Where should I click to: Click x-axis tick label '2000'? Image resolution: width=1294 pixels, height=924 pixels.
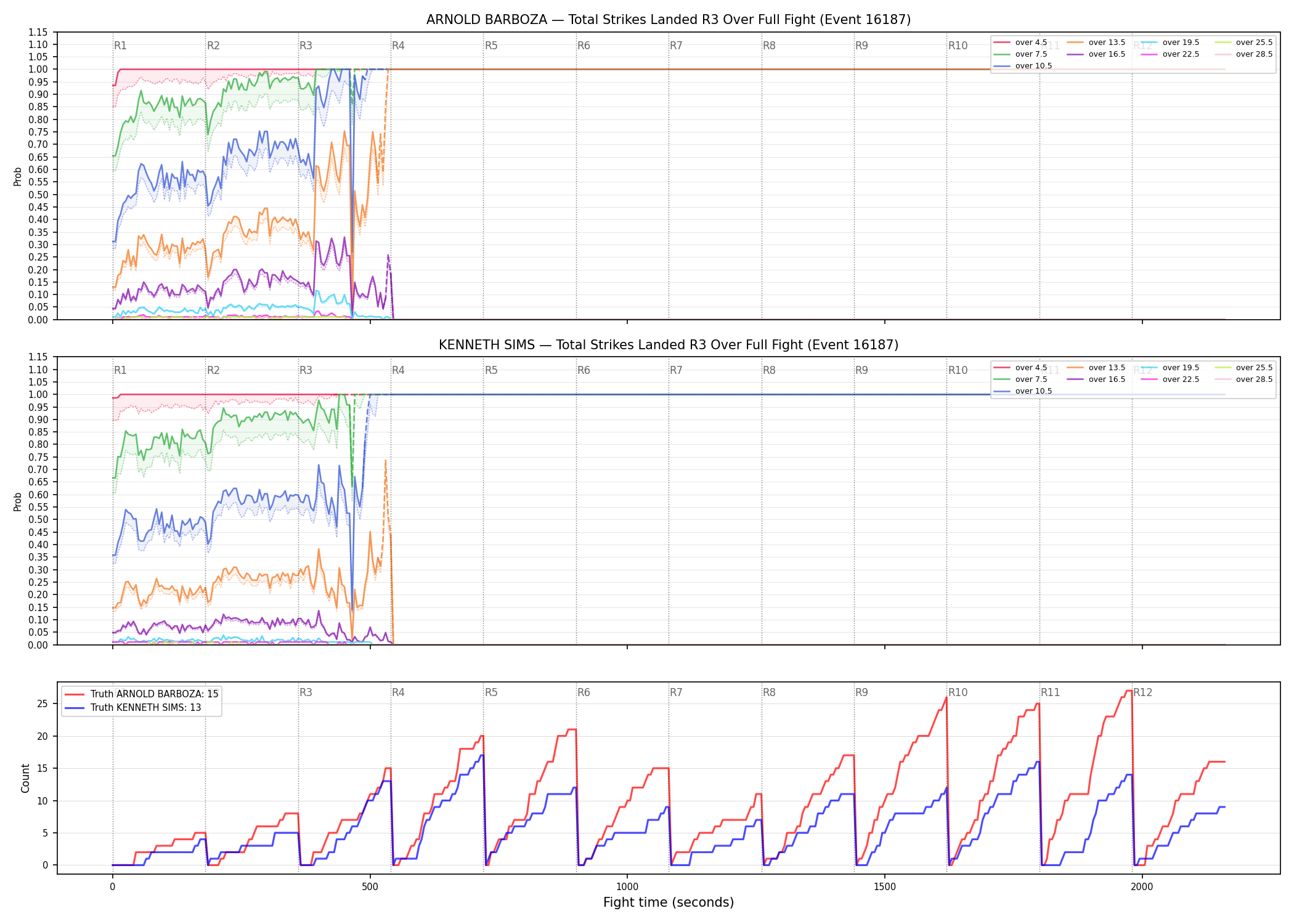(1142, 887)
